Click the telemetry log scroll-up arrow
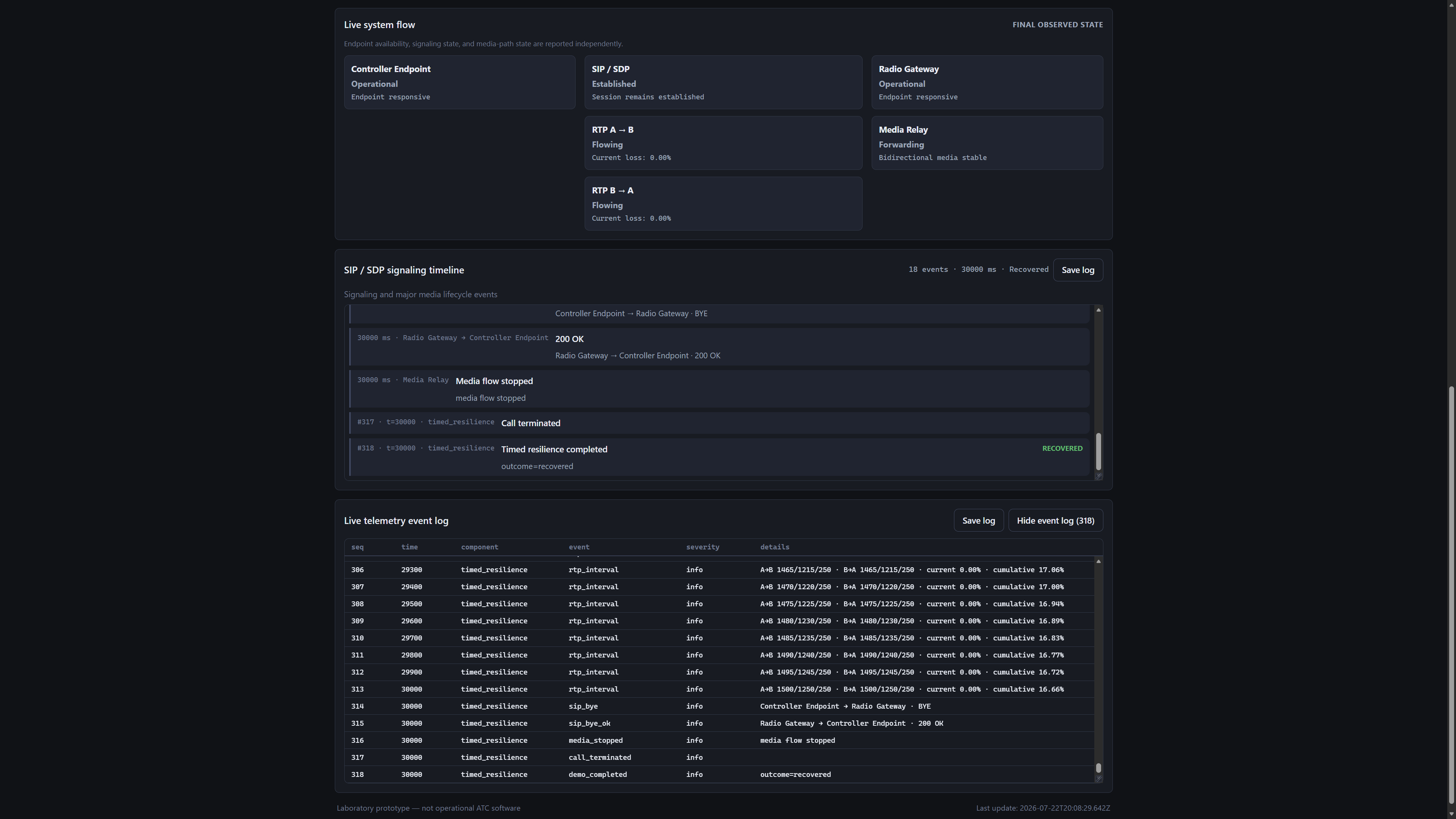 click(x=1098, y=561)
